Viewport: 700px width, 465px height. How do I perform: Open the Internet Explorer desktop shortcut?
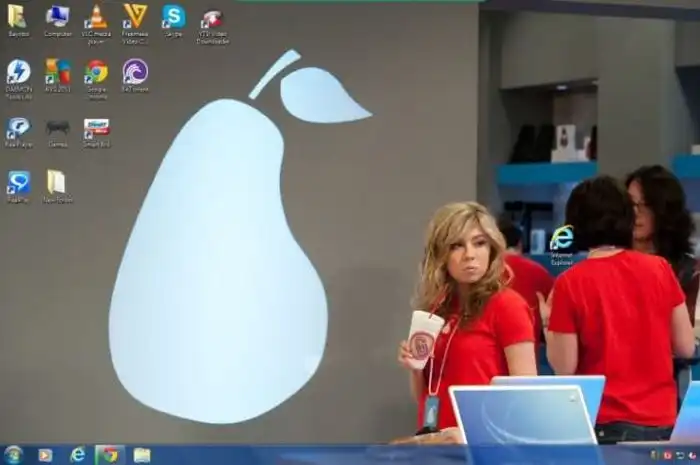coord(562,239)
